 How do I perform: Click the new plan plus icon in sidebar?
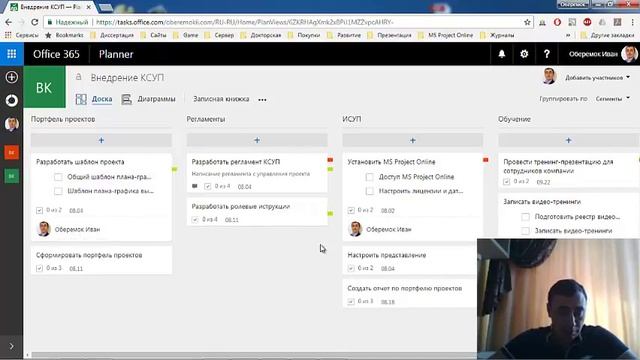[11, 77]
